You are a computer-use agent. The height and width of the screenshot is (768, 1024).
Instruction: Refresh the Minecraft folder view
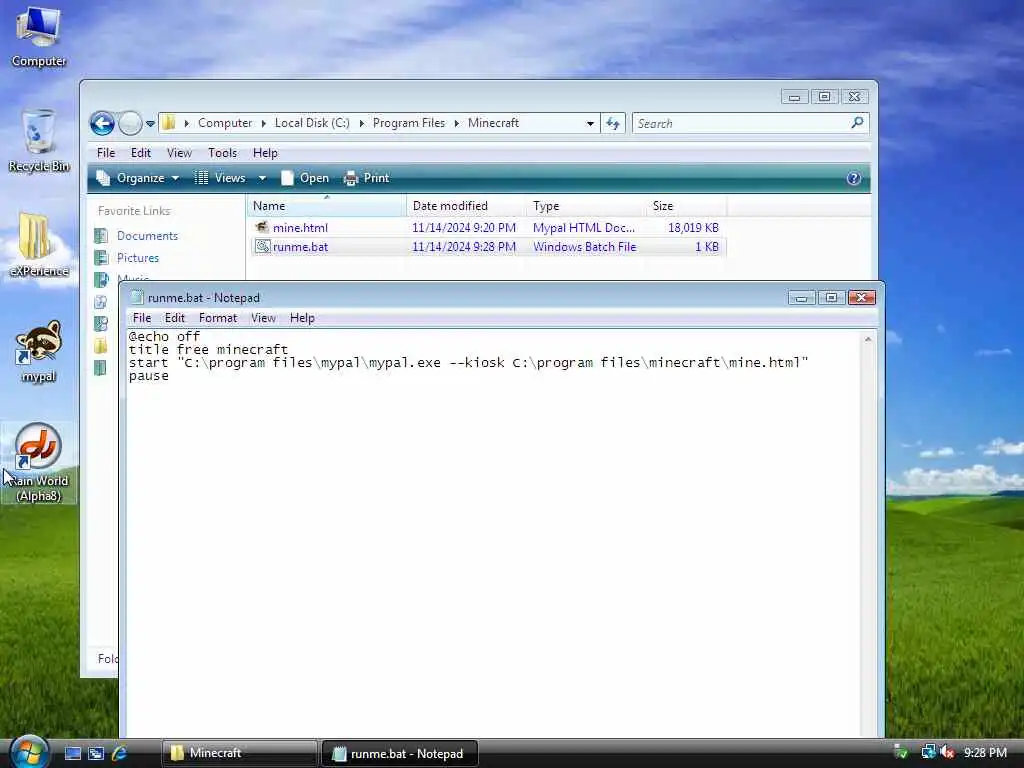point(613,123)
